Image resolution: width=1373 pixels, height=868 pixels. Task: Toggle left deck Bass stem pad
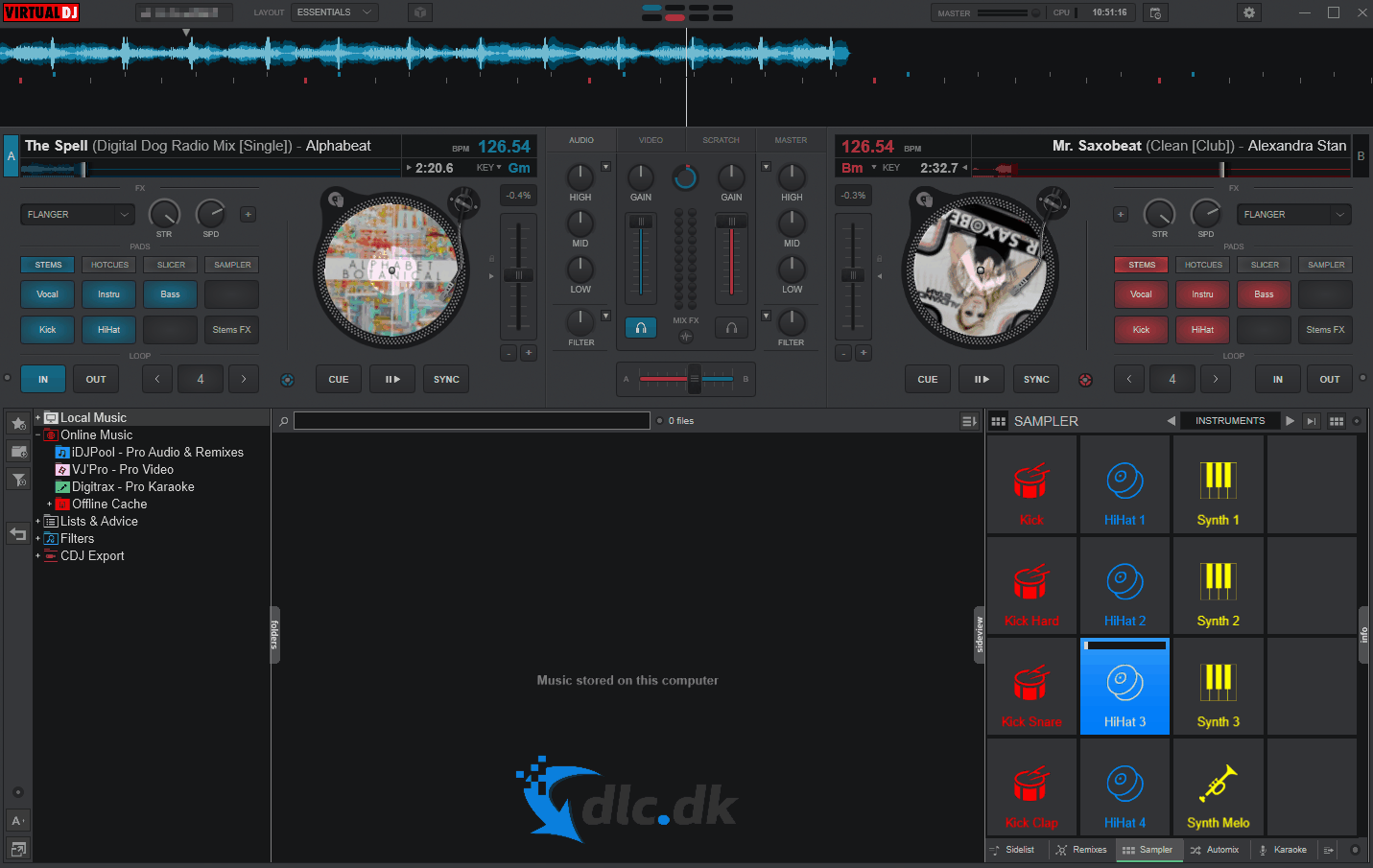point(170,294)
